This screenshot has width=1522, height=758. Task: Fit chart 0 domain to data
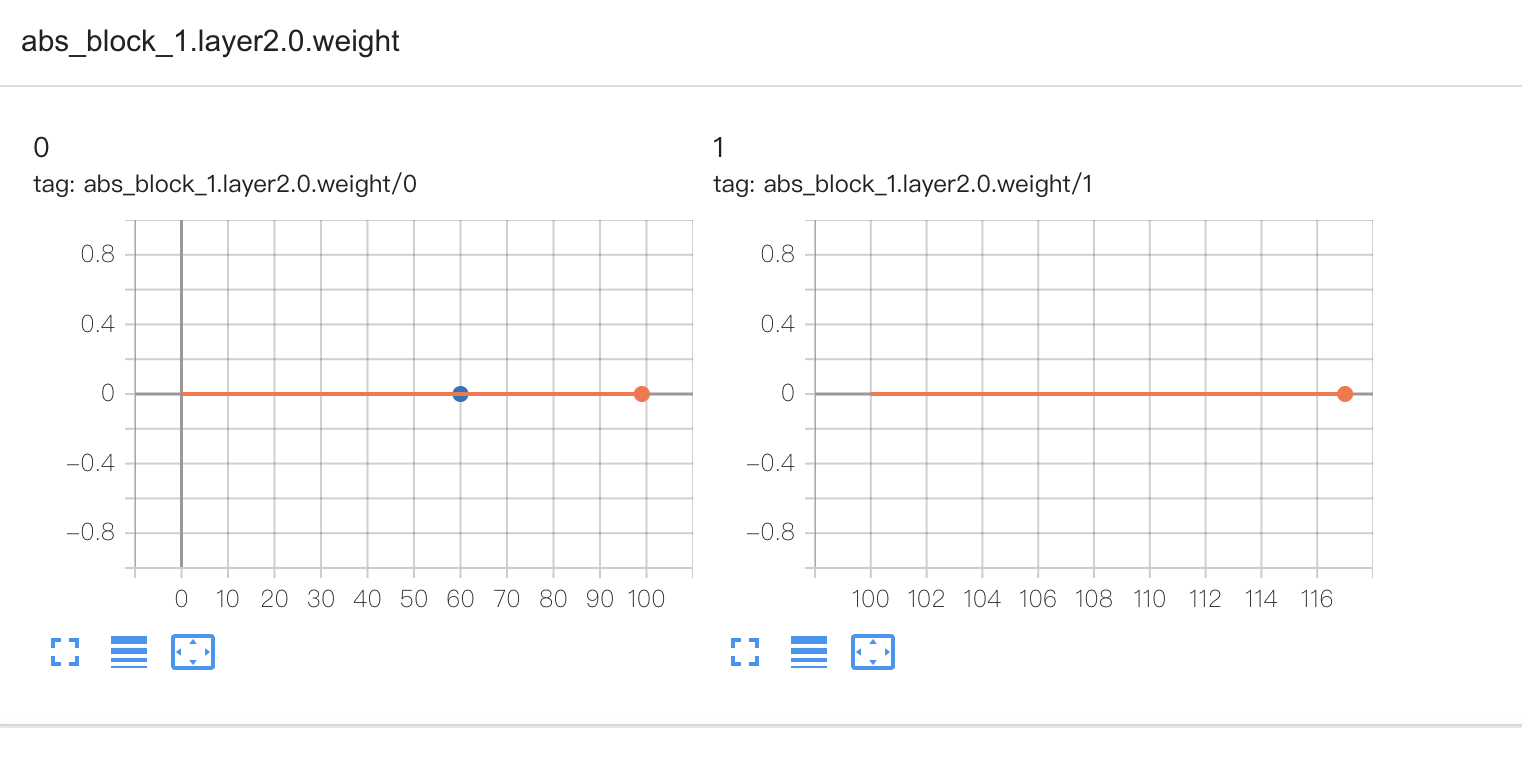(x=193, y=652)
